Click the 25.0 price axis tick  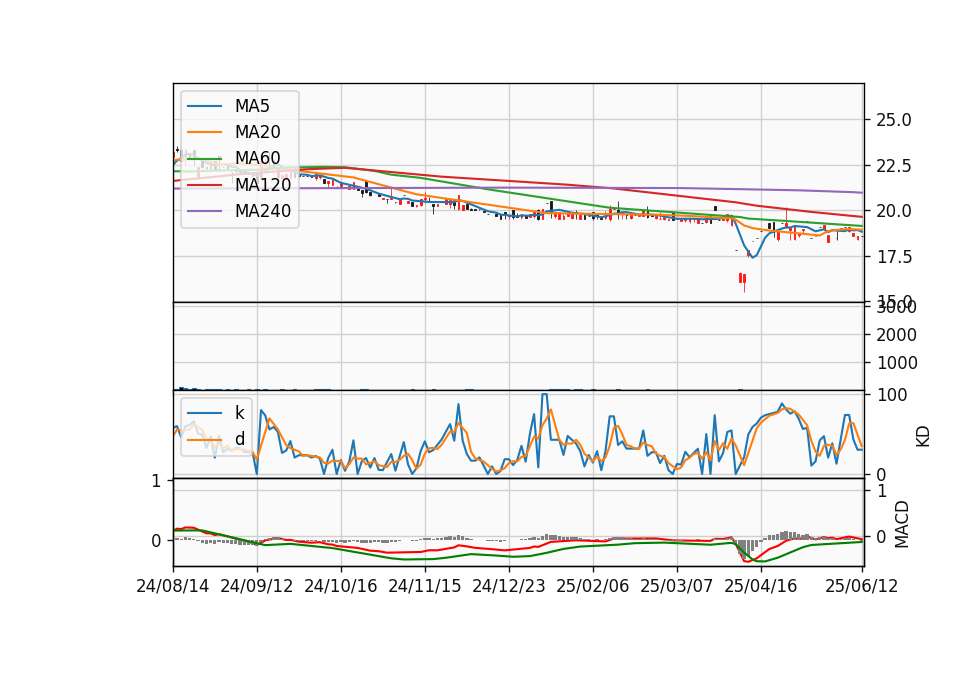pos(894,120)
